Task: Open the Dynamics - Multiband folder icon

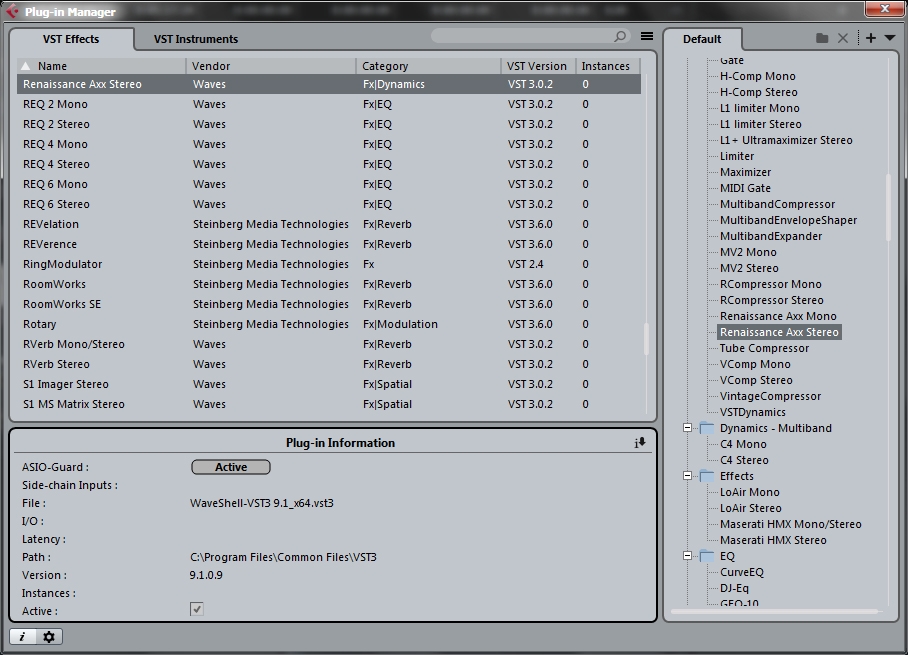Action: (x=706, y=428)
